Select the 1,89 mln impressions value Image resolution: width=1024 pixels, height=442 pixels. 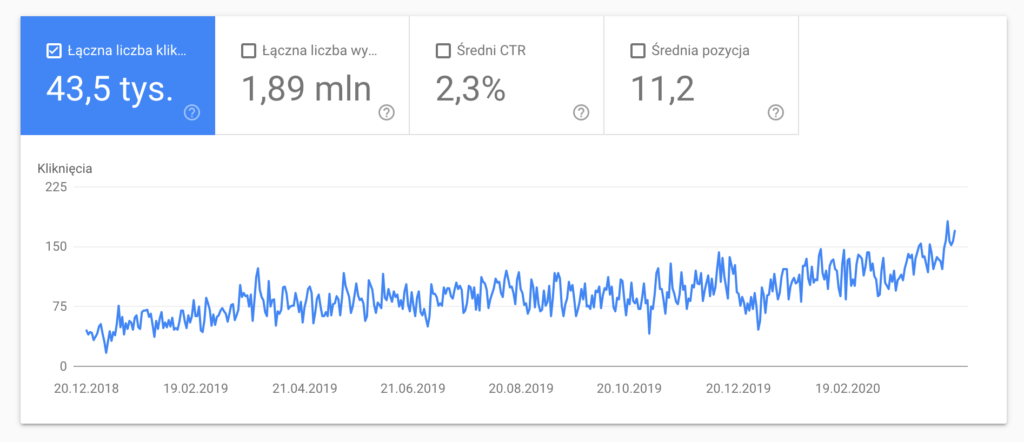(306, 90)
